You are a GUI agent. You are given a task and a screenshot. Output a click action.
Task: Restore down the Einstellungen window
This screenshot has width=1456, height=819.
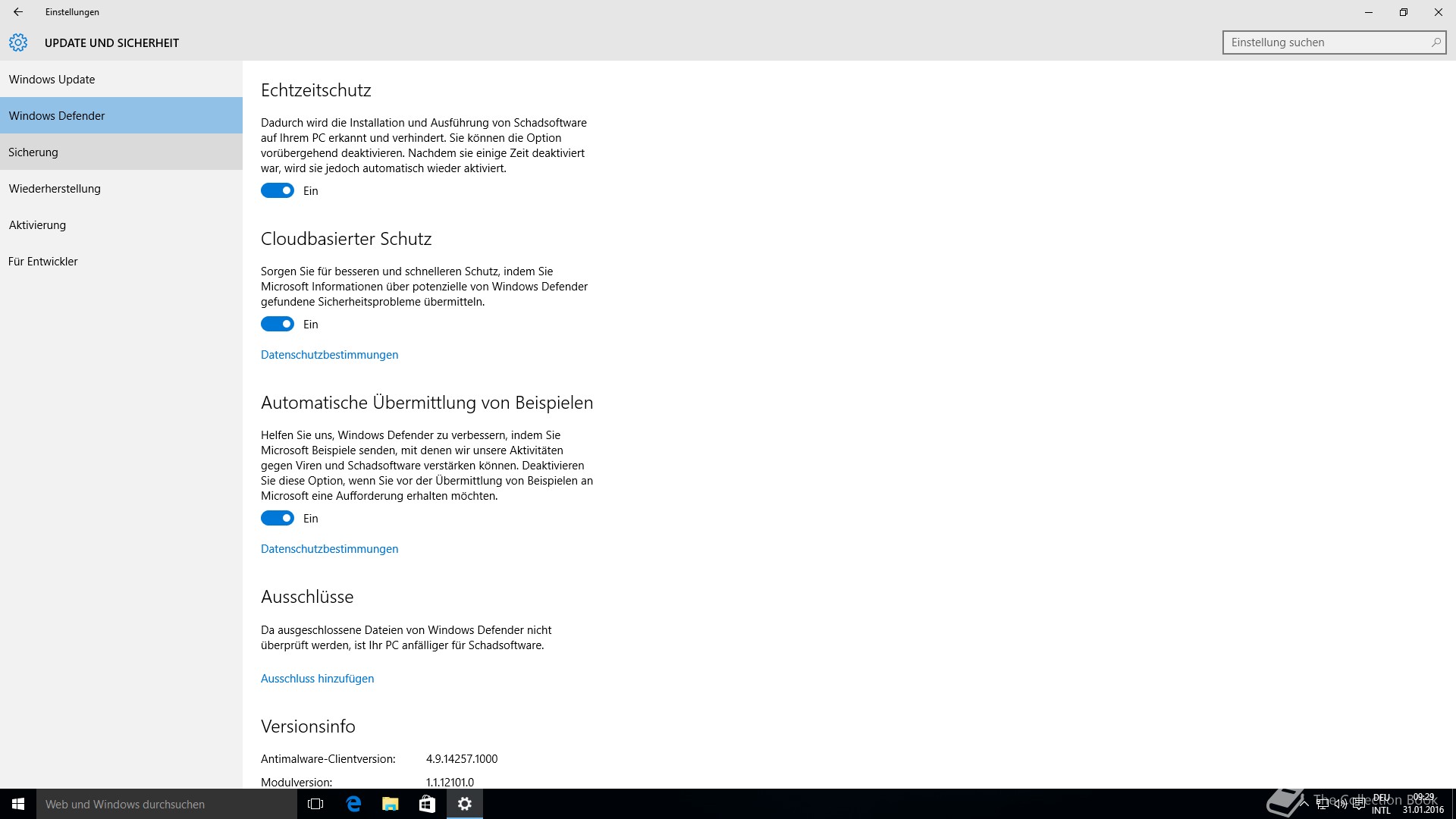point(1404,12)
